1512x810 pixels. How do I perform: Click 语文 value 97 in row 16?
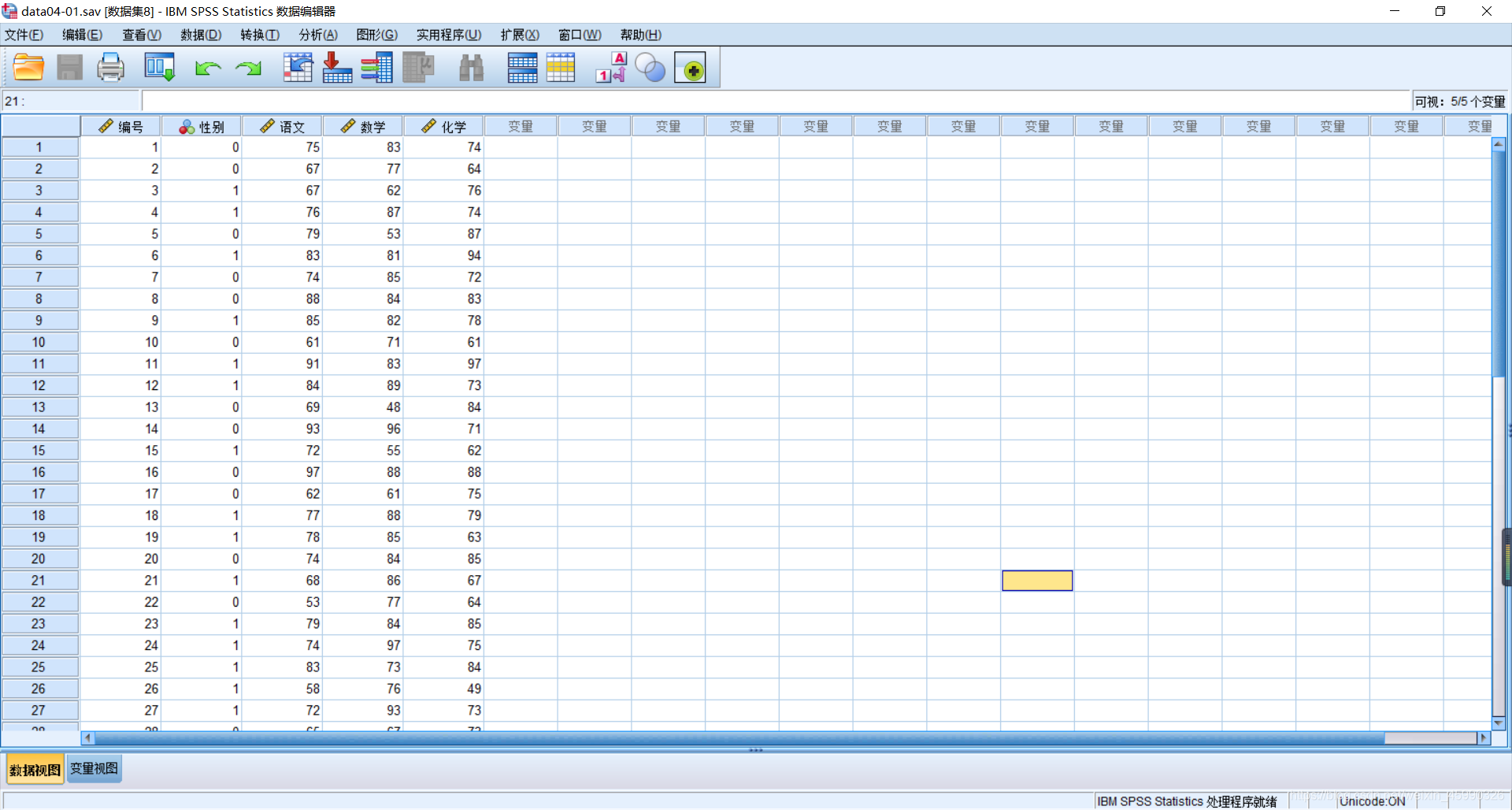(x=282, y=472)
